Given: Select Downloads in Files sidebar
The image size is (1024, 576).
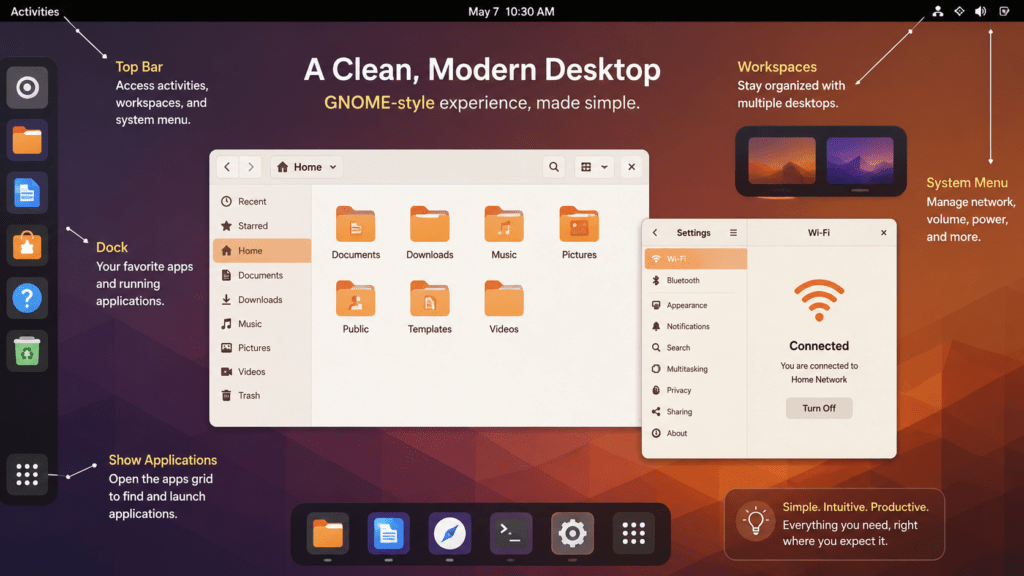Looking at the screenshot, I should (261, 300).
